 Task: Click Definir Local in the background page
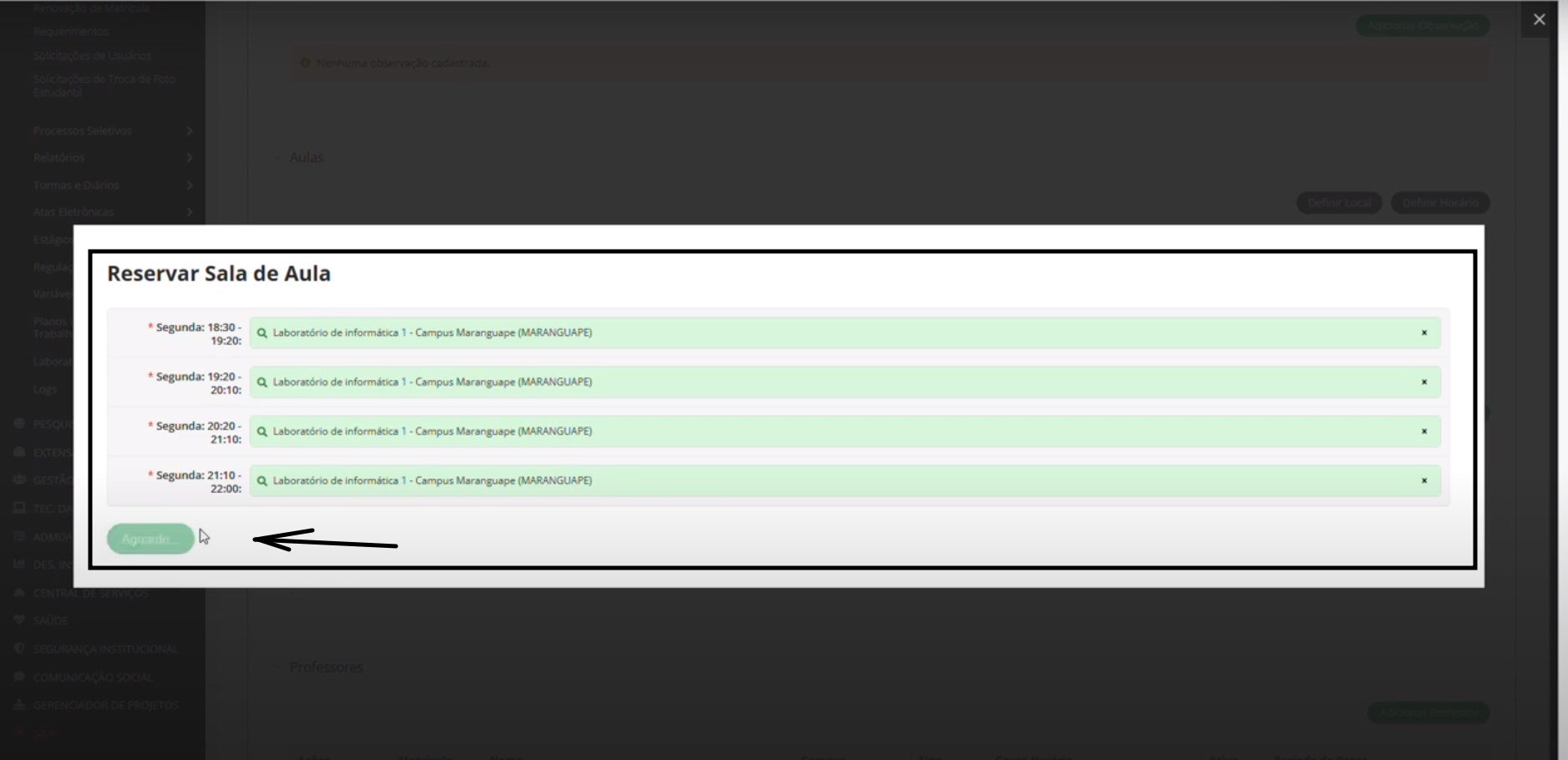coord(1339,203)
